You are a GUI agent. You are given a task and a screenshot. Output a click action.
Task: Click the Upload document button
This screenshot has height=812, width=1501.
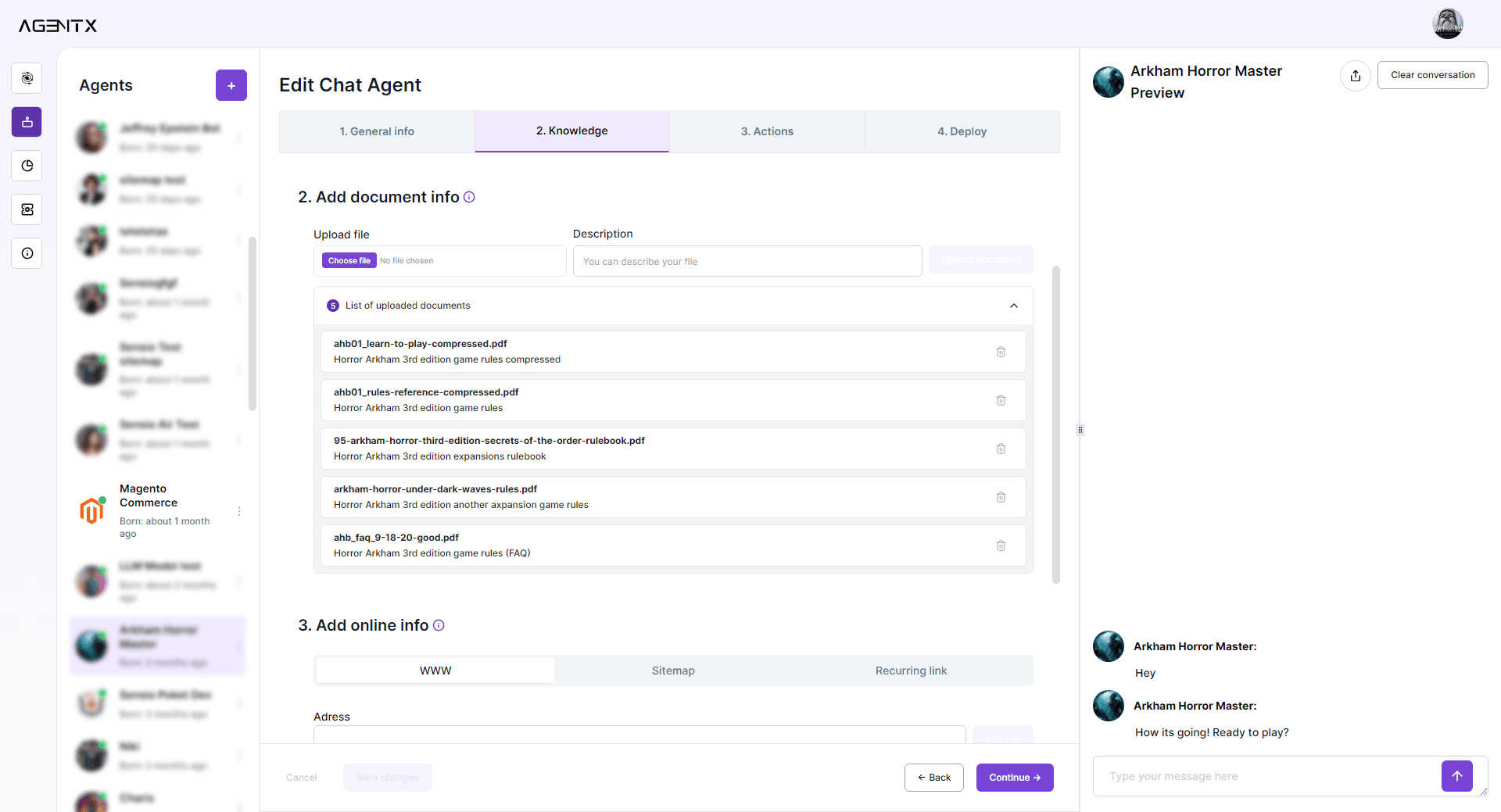[x=981, y=260]
